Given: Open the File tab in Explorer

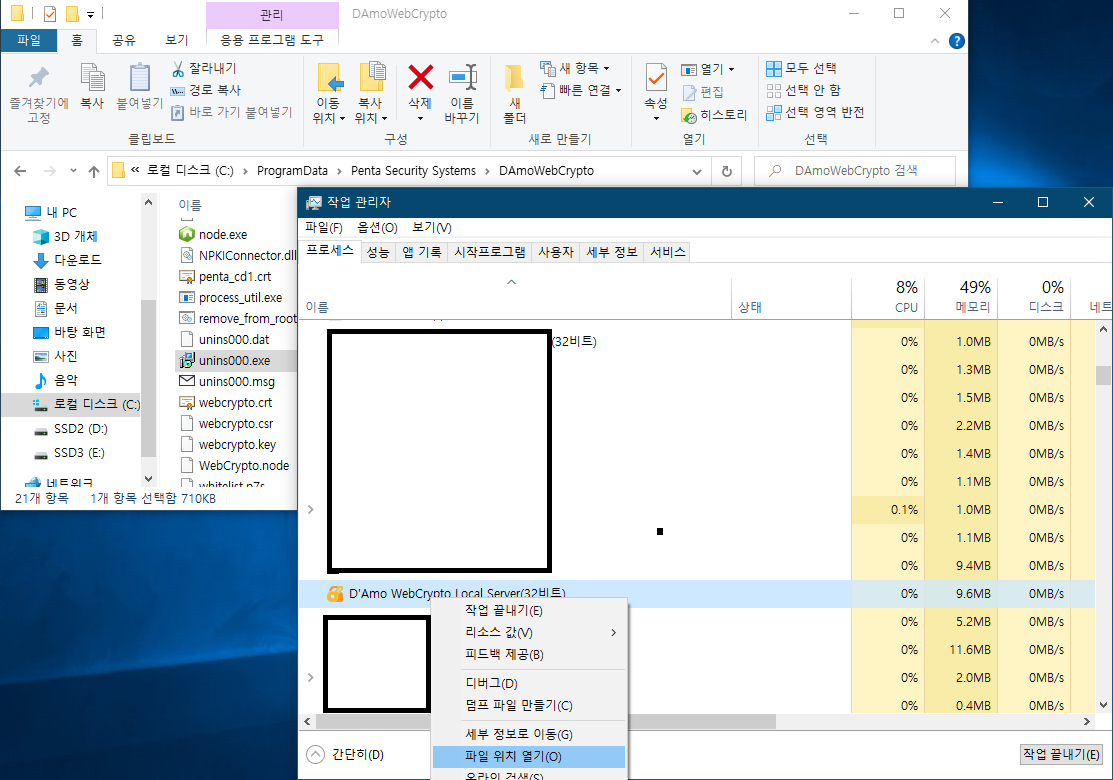Looking at the screenshot, I should pyautogui.click(x=29, y=40).
